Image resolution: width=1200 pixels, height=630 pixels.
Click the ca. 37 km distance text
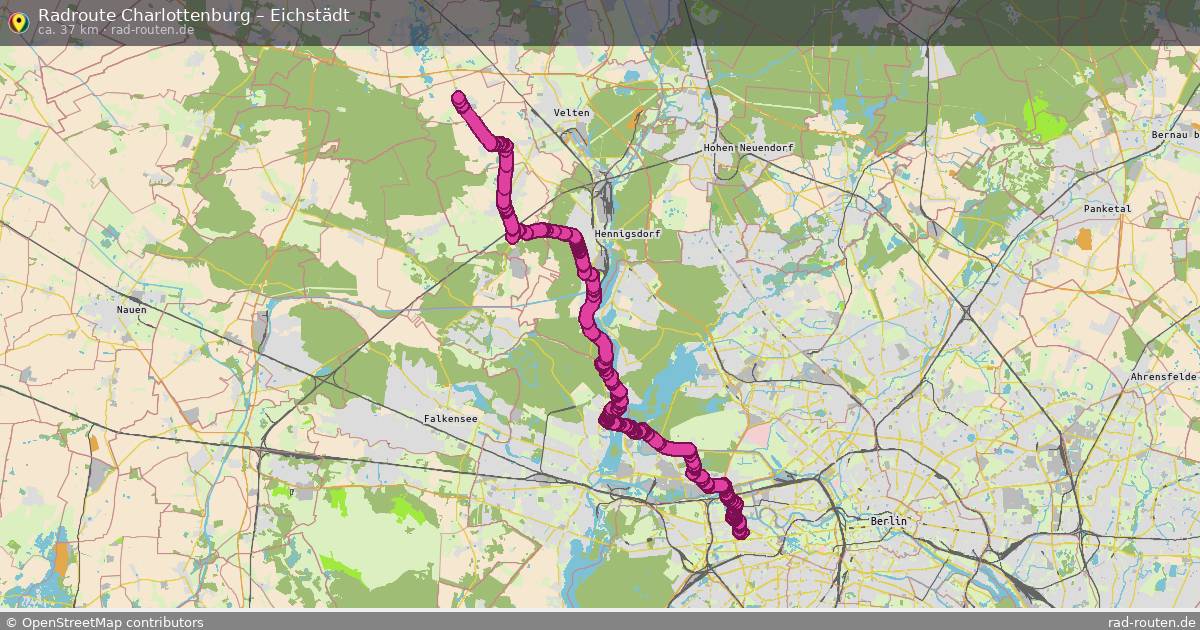point(68,30)
